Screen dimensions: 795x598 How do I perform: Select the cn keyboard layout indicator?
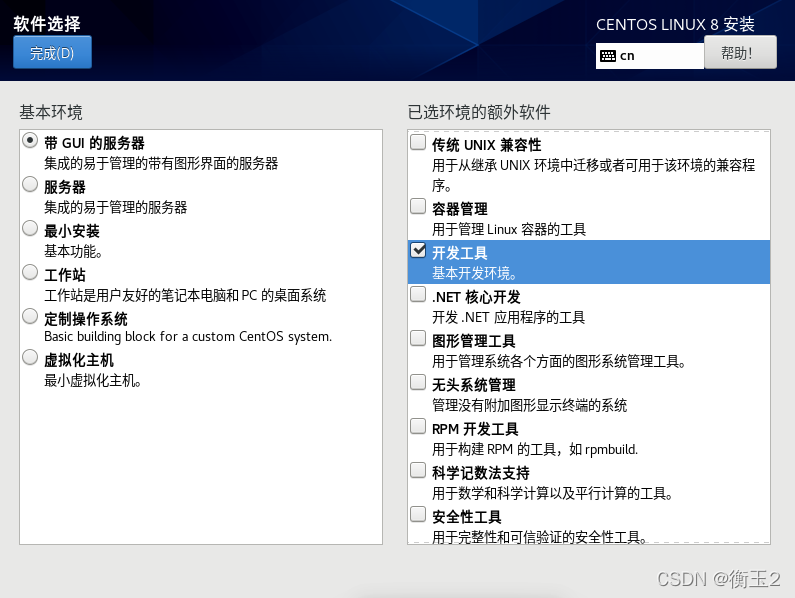649,56
